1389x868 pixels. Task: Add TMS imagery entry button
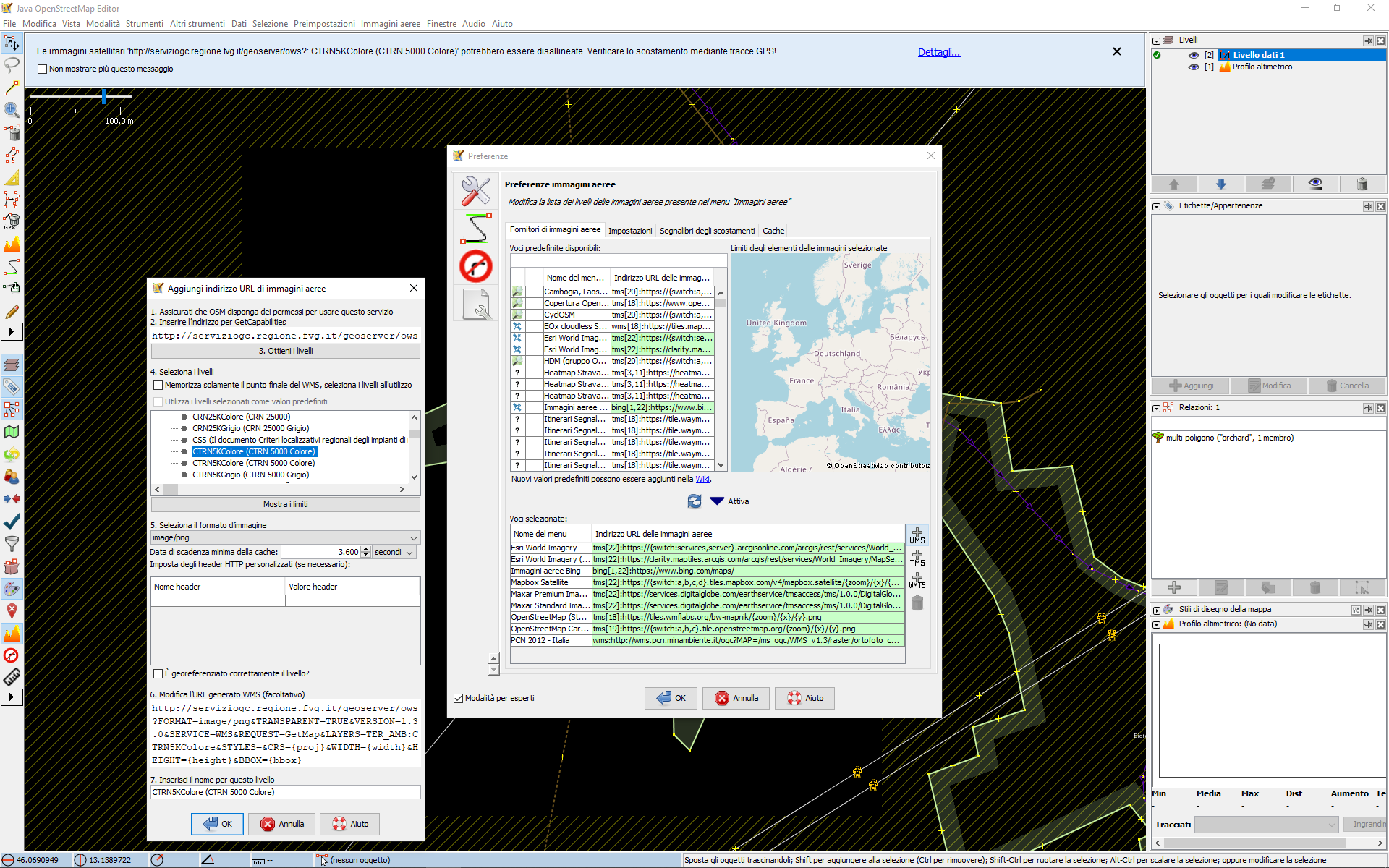click(x=917, y=558)
